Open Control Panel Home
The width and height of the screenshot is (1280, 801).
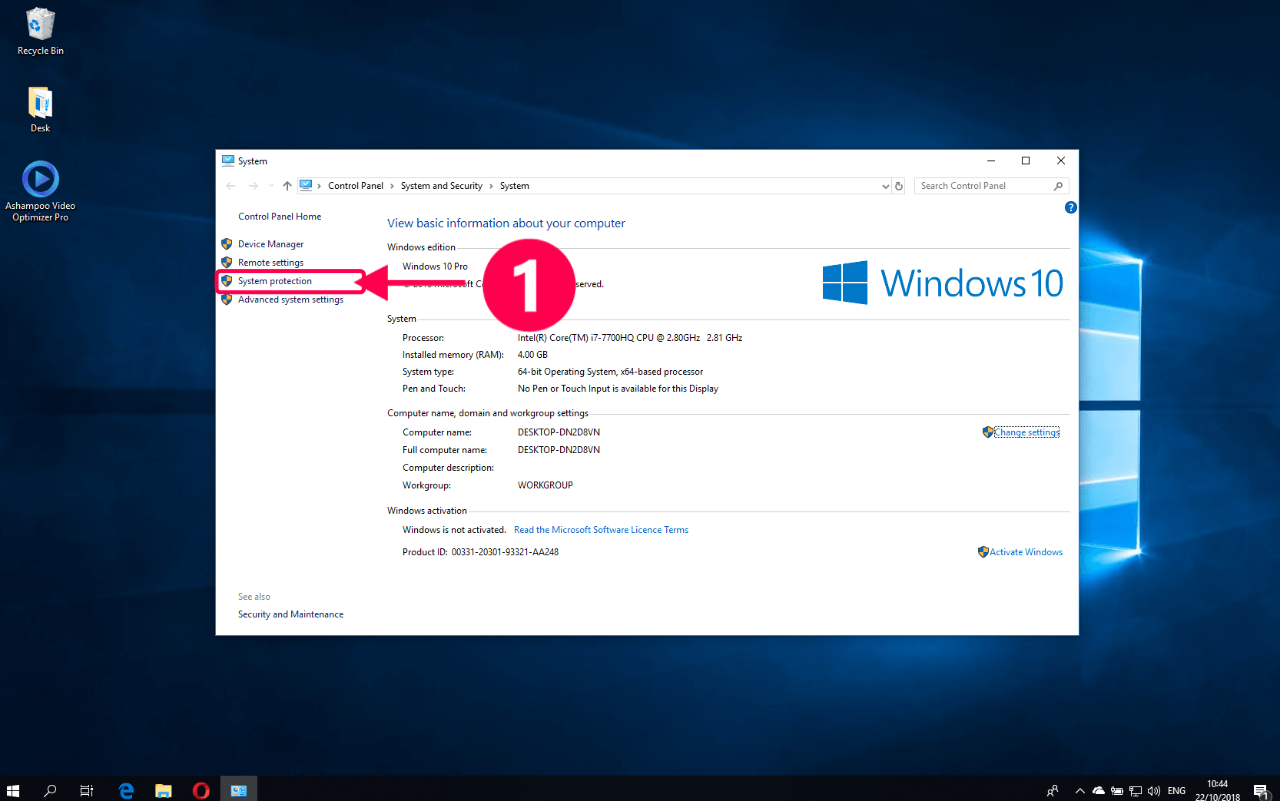[x=280, y=217]
